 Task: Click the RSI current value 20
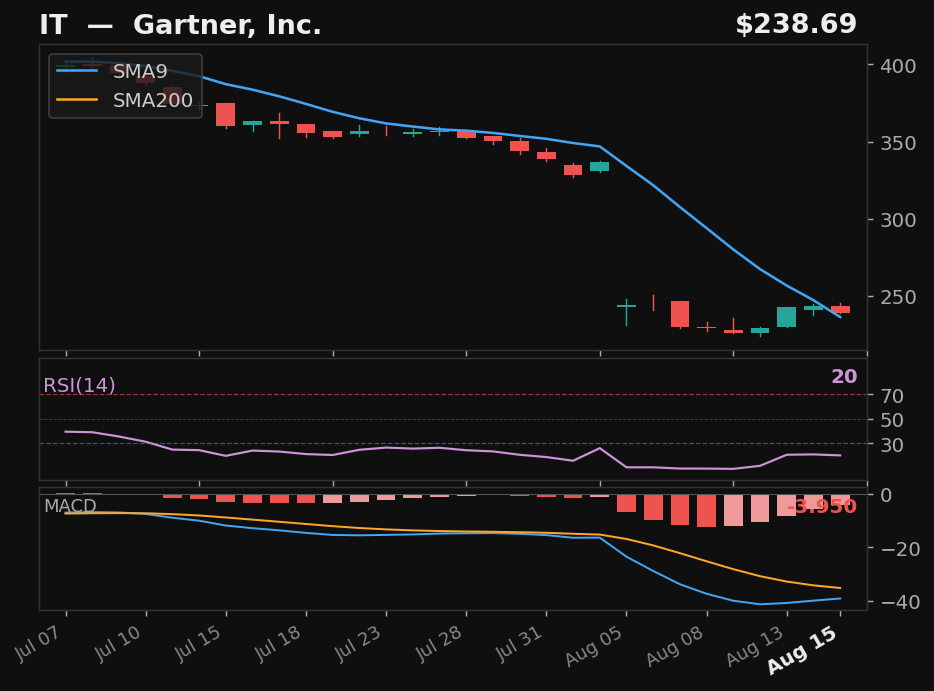click(844, 376)
